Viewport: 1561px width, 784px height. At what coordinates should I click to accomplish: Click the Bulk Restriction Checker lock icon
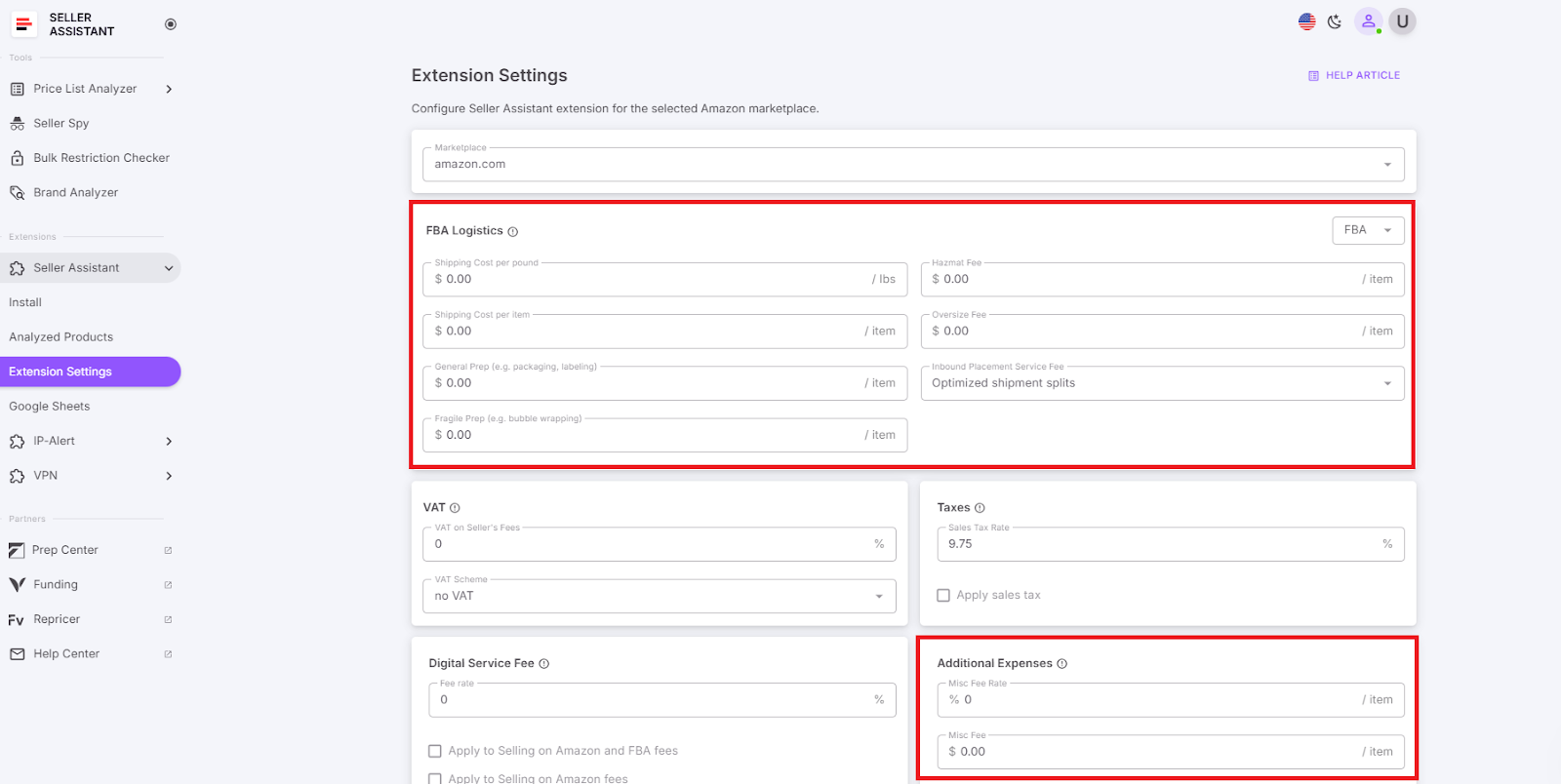(18, 158)
